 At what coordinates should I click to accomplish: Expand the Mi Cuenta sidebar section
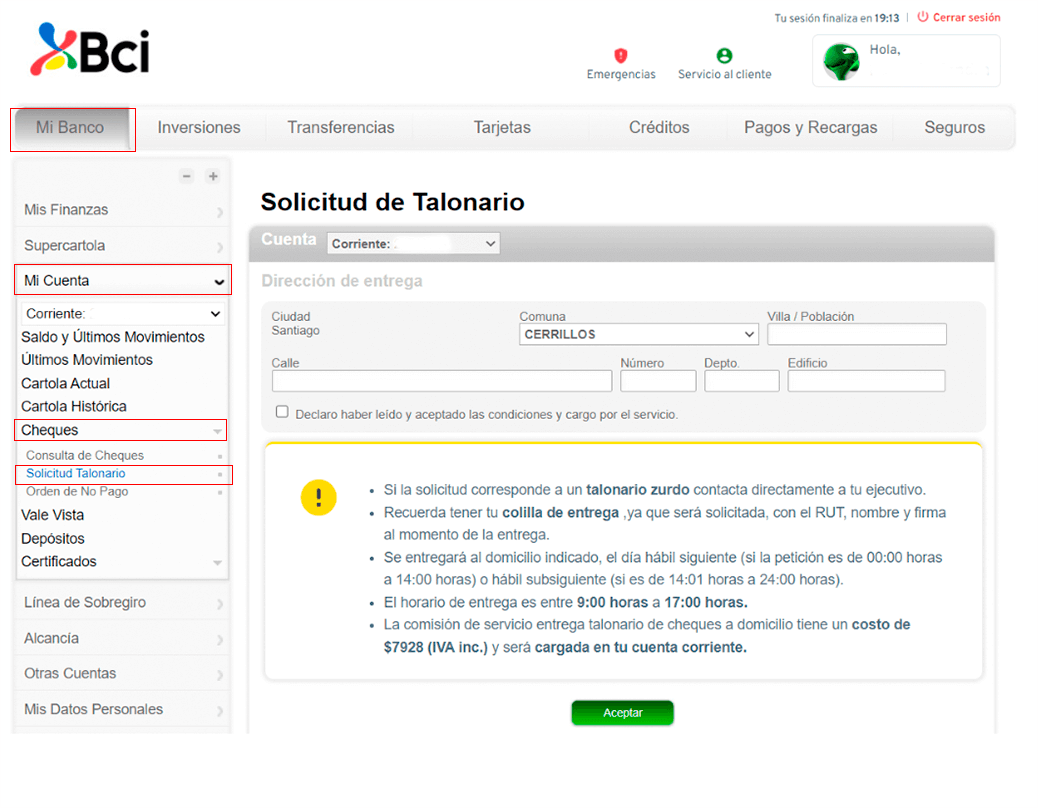pos(122,281)
